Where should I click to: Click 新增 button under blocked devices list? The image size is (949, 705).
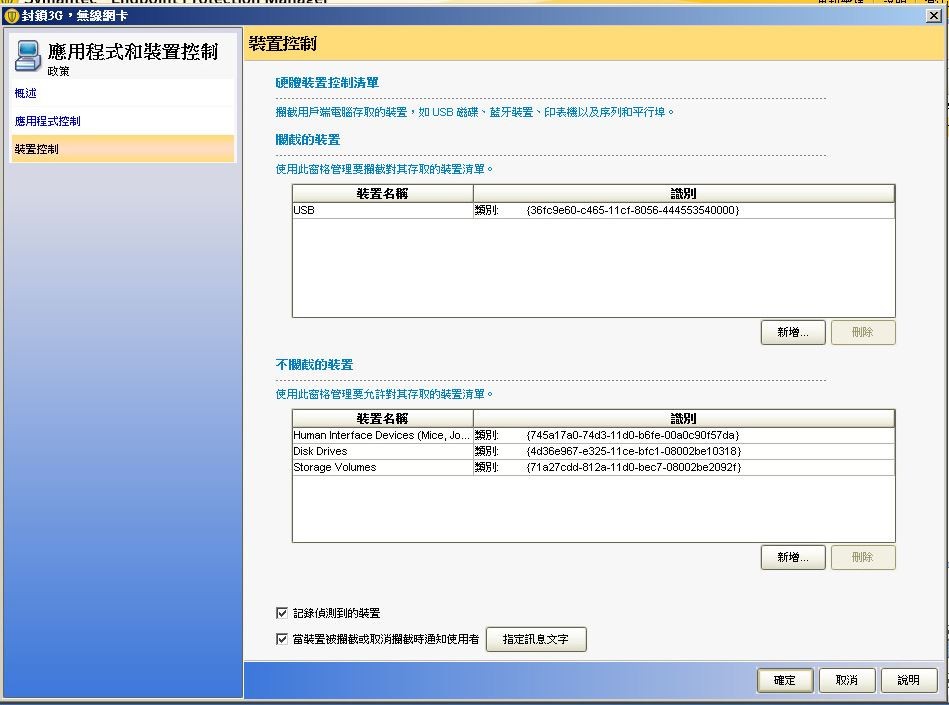(793, 332)
